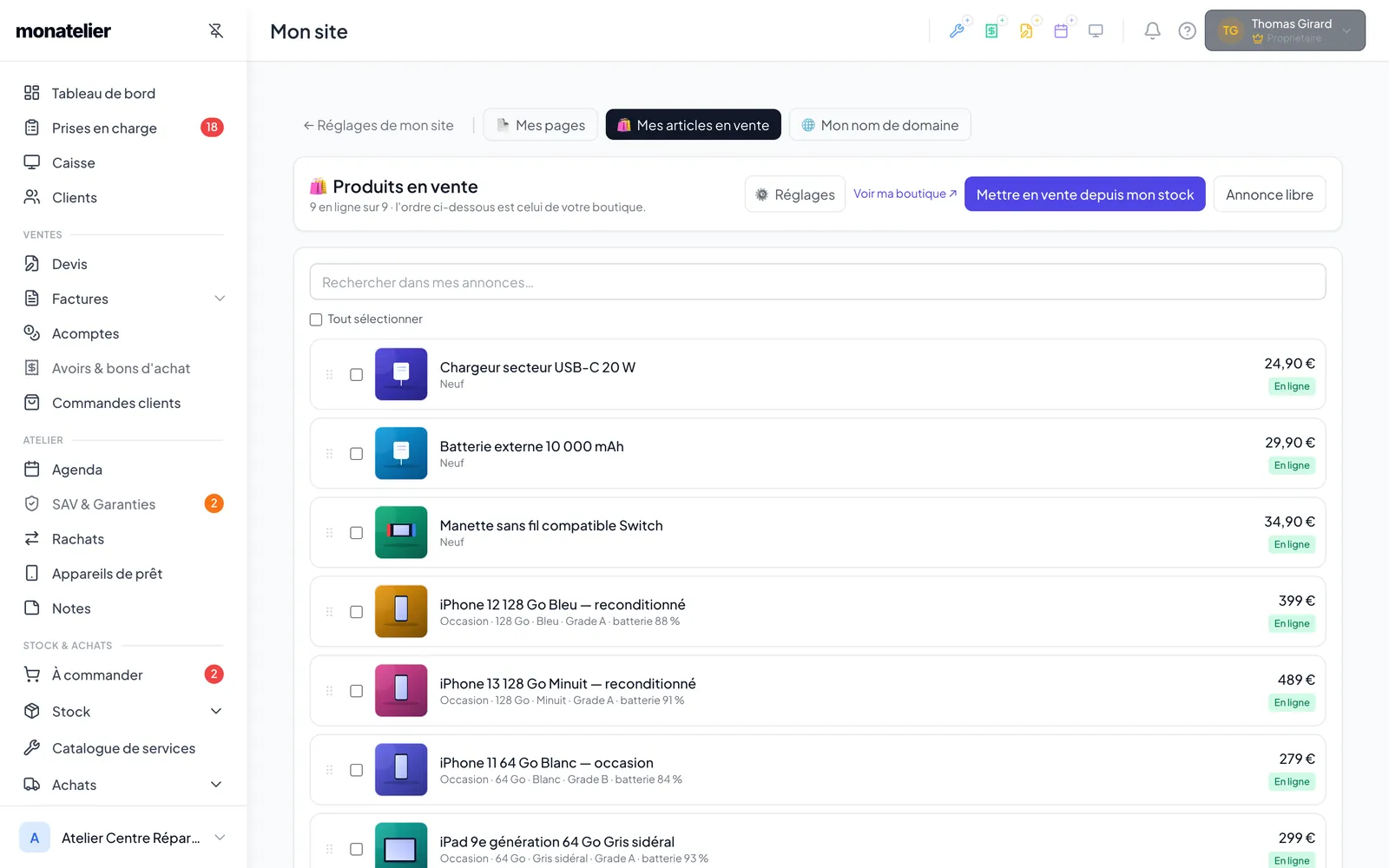
Task: Follow the Voir ma boutique link
Action: coord(905,194)
